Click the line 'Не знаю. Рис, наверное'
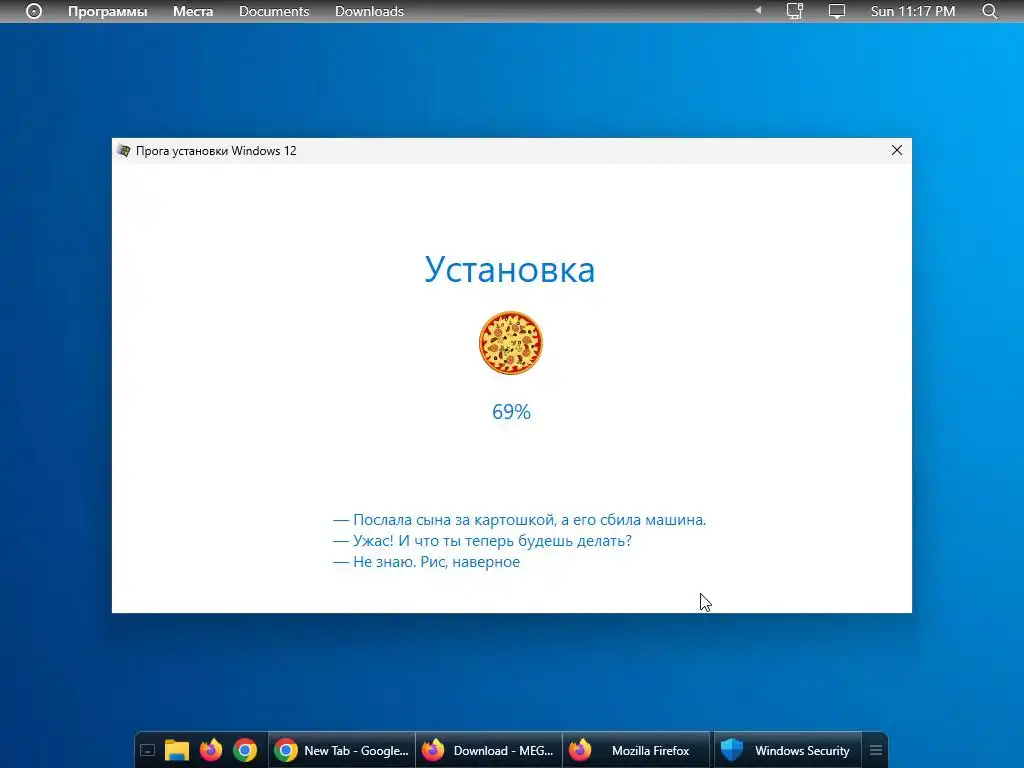 [426, 562]
